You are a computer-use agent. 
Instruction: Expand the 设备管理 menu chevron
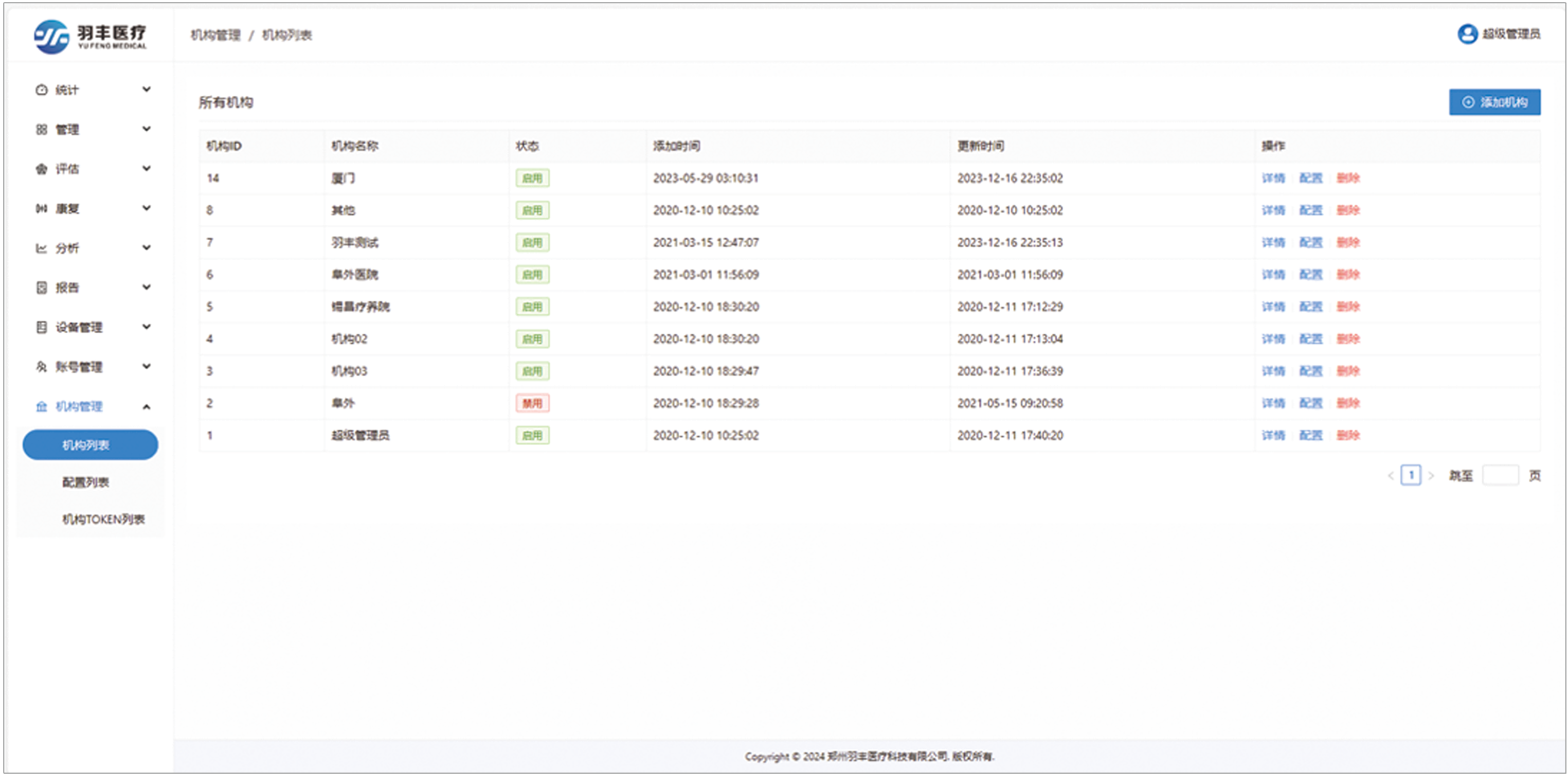tap(147, 327)
